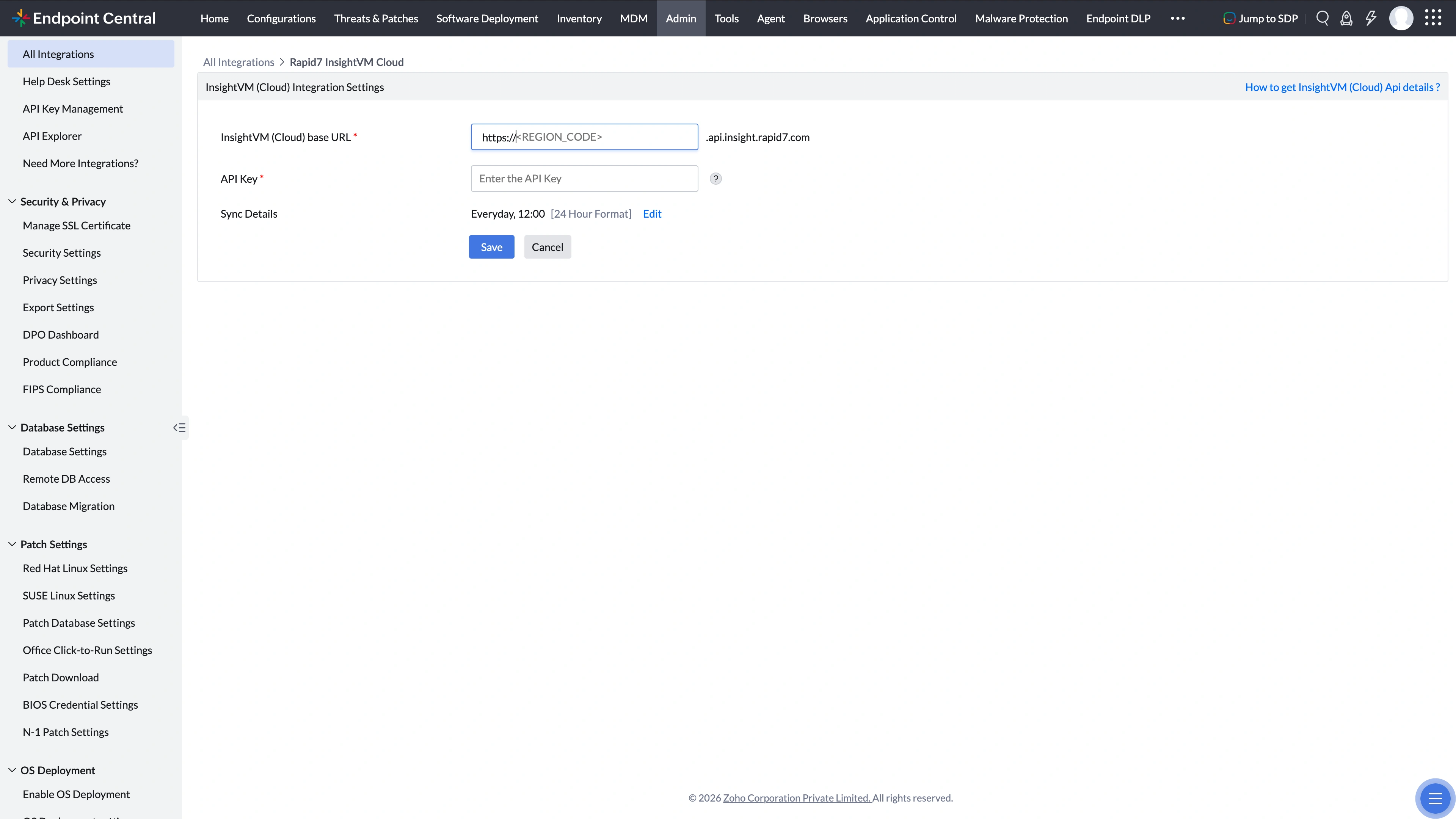Open Remote DB Access
This screenshot has width=1456, height=819.
66,479
